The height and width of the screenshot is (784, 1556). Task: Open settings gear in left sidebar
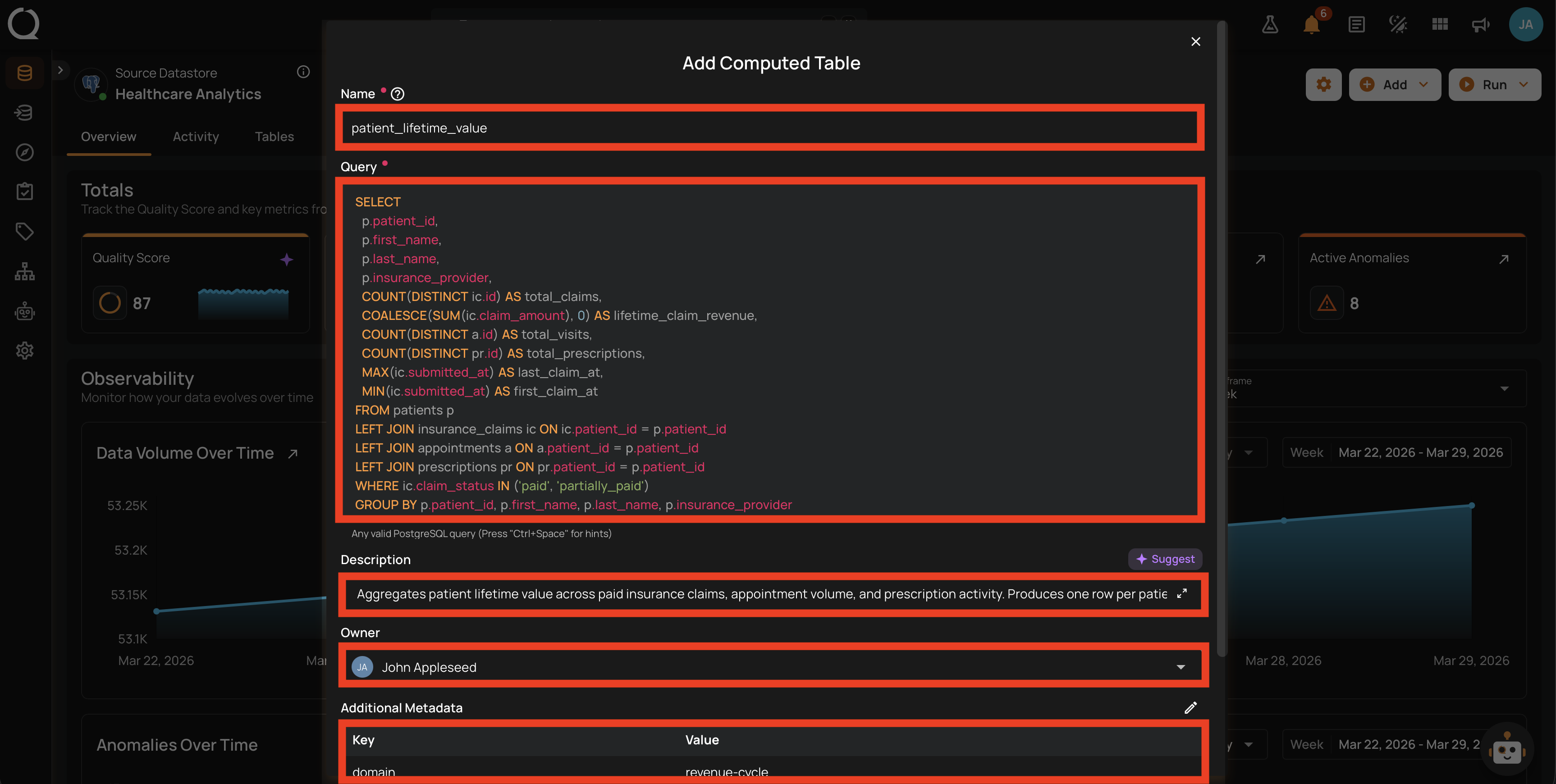click(25, 351)
